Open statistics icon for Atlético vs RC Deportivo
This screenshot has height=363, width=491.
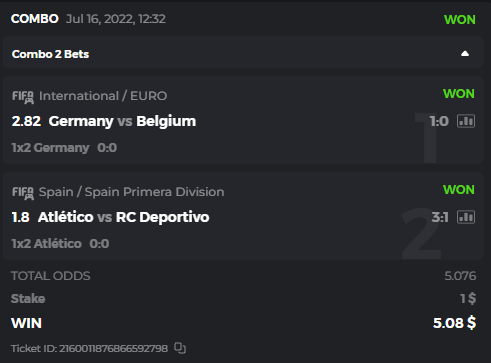click(466, 217)
